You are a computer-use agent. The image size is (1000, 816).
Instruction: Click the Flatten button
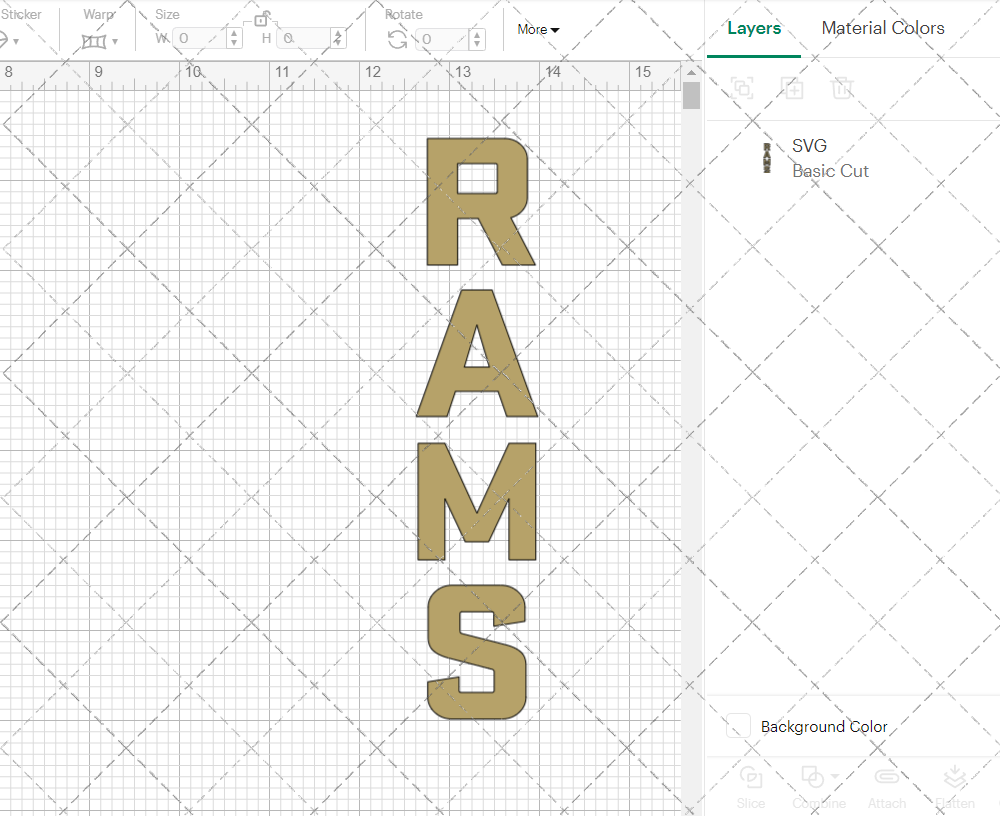(955, 788)
